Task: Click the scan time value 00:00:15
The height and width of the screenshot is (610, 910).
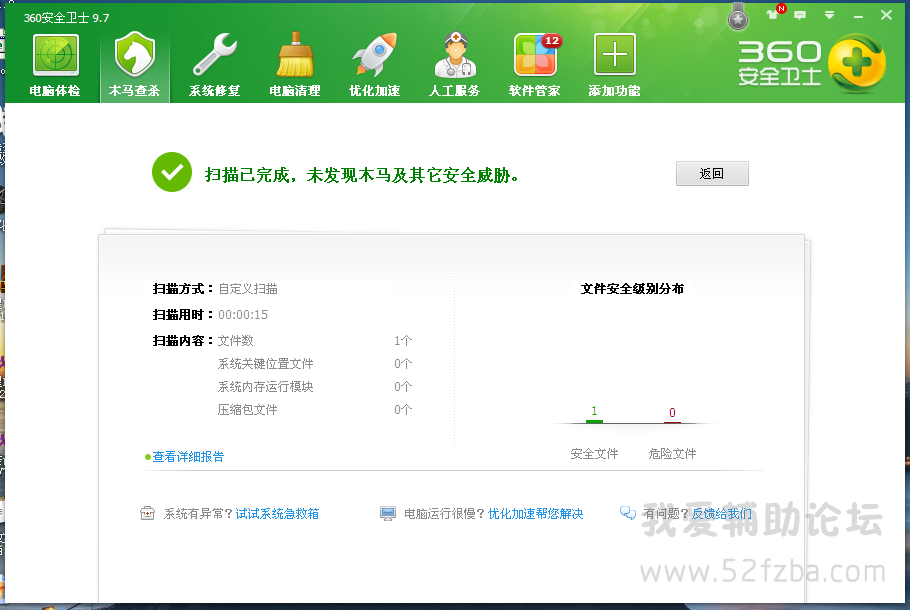Action: 243,315
